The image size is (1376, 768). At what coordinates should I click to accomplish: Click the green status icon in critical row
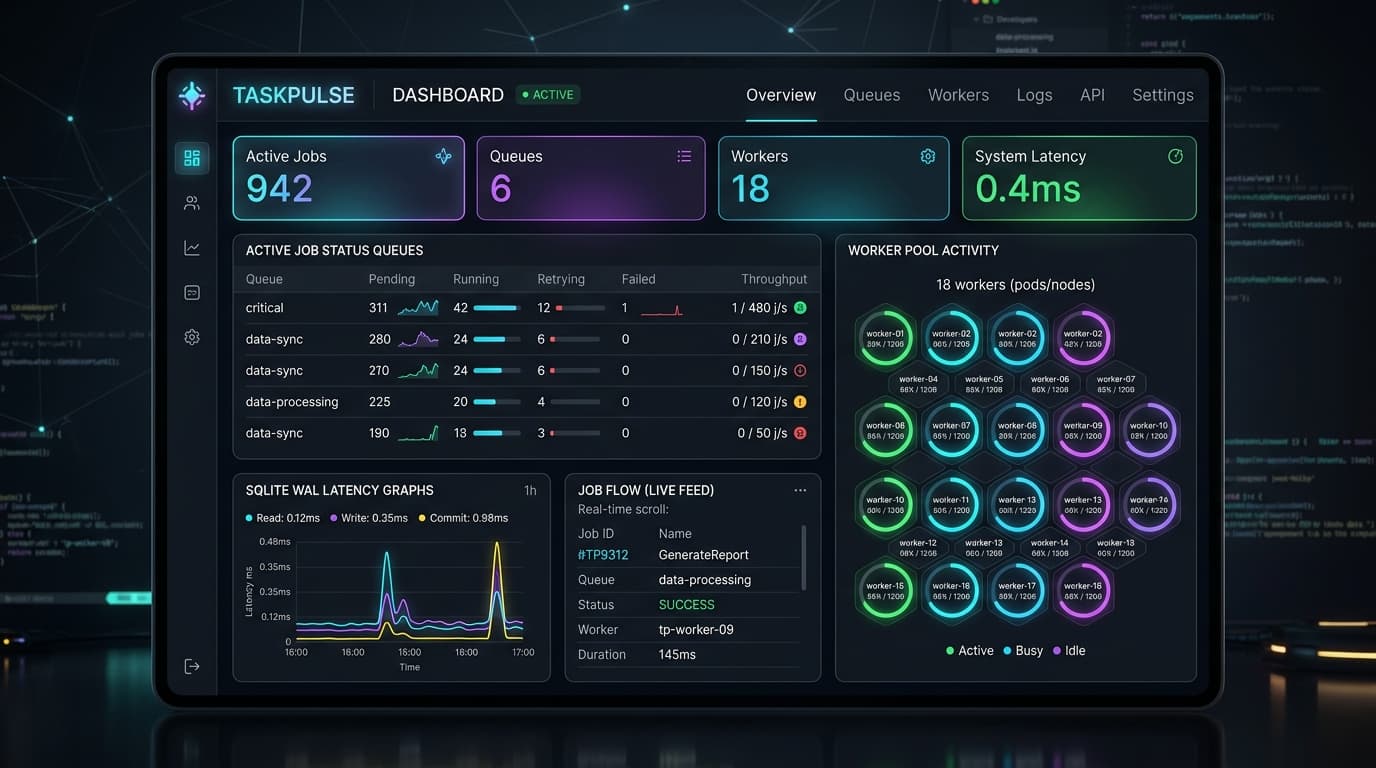click(x=800, y=308)
